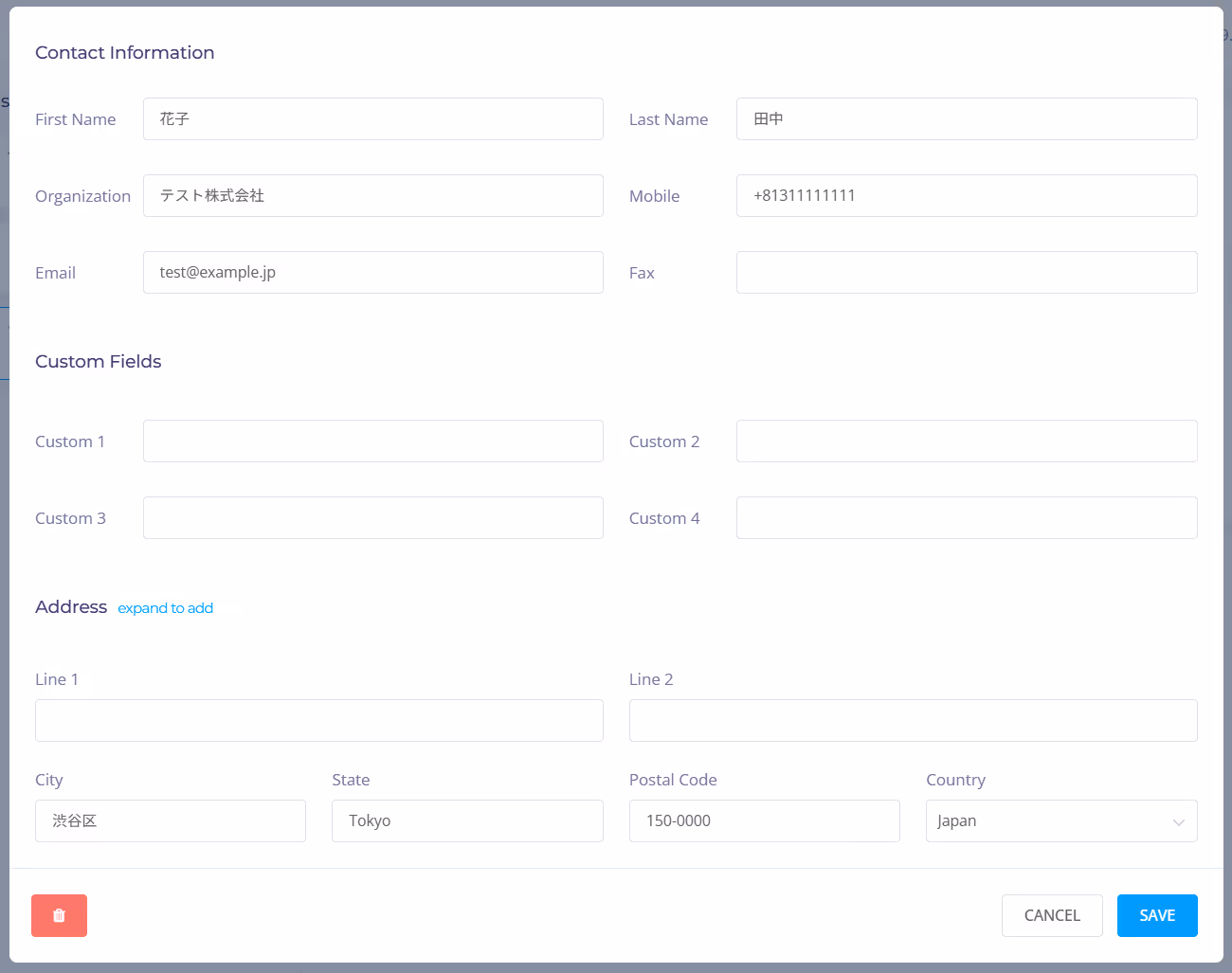1232x973 pixels.
Task: Click the Mobile label
Action: 655,196
